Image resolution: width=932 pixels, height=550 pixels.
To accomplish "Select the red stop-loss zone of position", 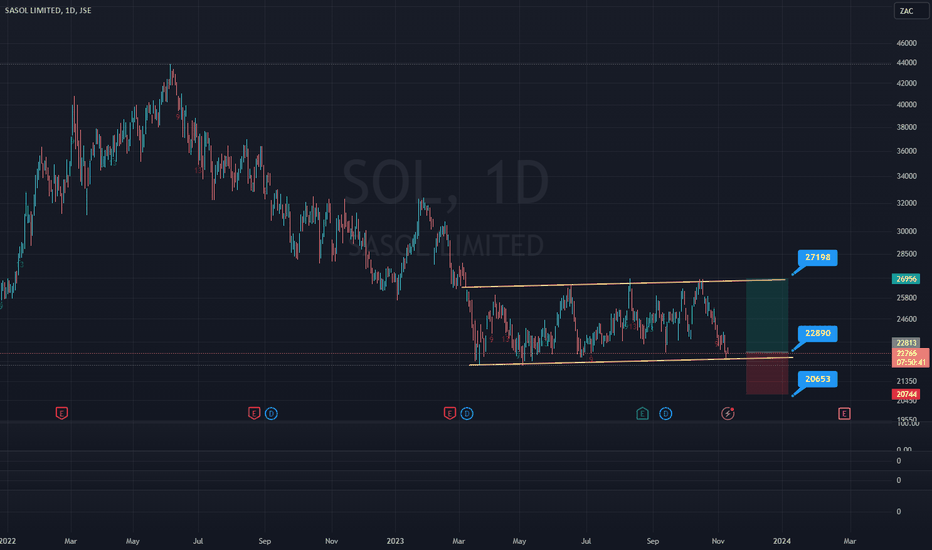I will [x=767, y=374].
